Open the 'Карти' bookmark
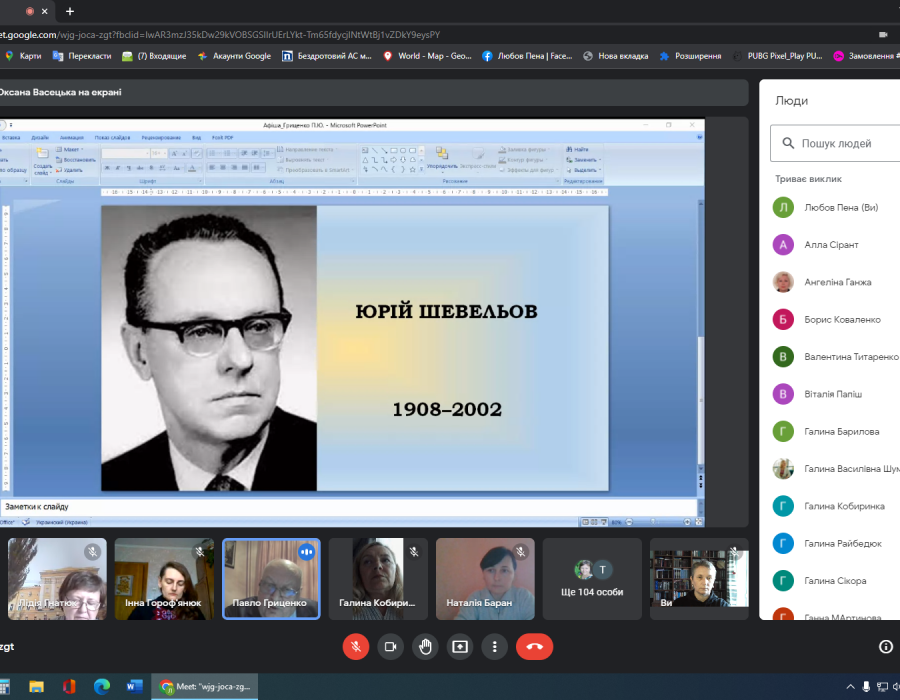900x700 pixels. [24, 56]
